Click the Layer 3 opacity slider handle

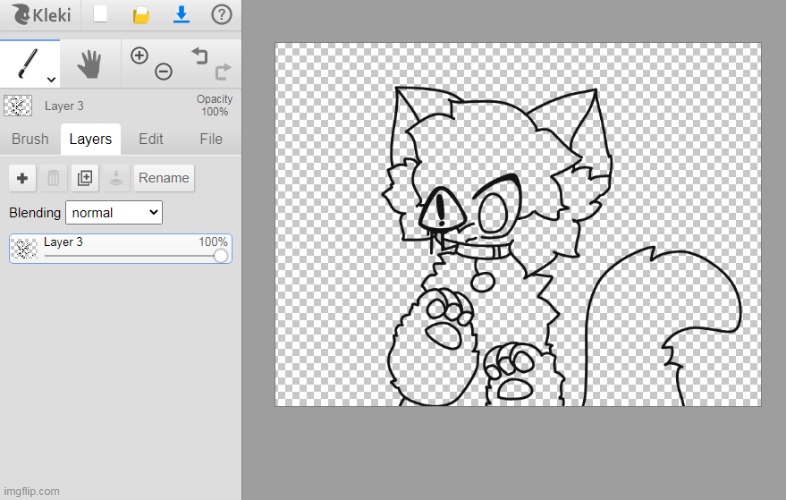[x=221, y=256]
